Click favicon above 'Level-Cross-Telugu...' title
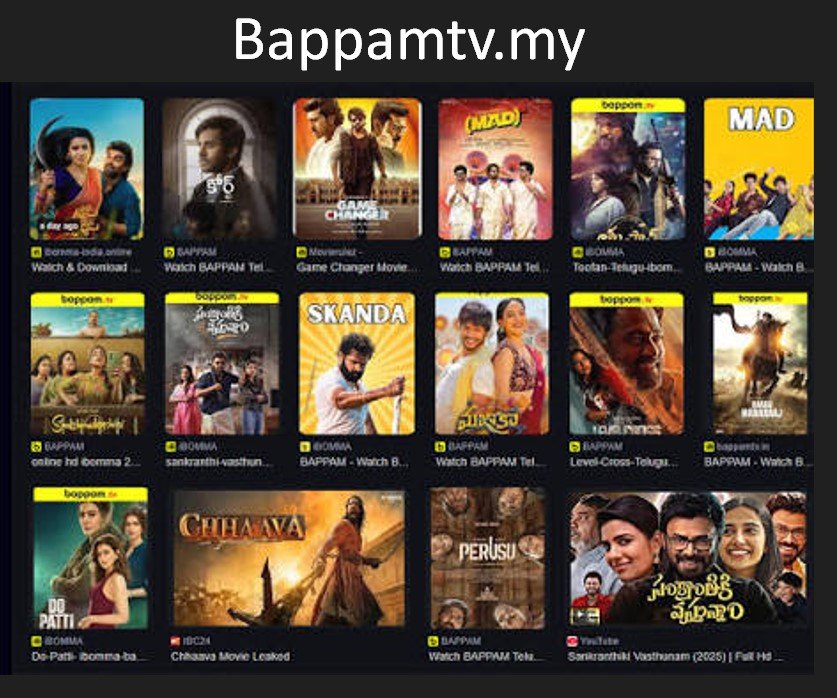The height and width of the screenshot is (698, 837). (x=575, y=446)
